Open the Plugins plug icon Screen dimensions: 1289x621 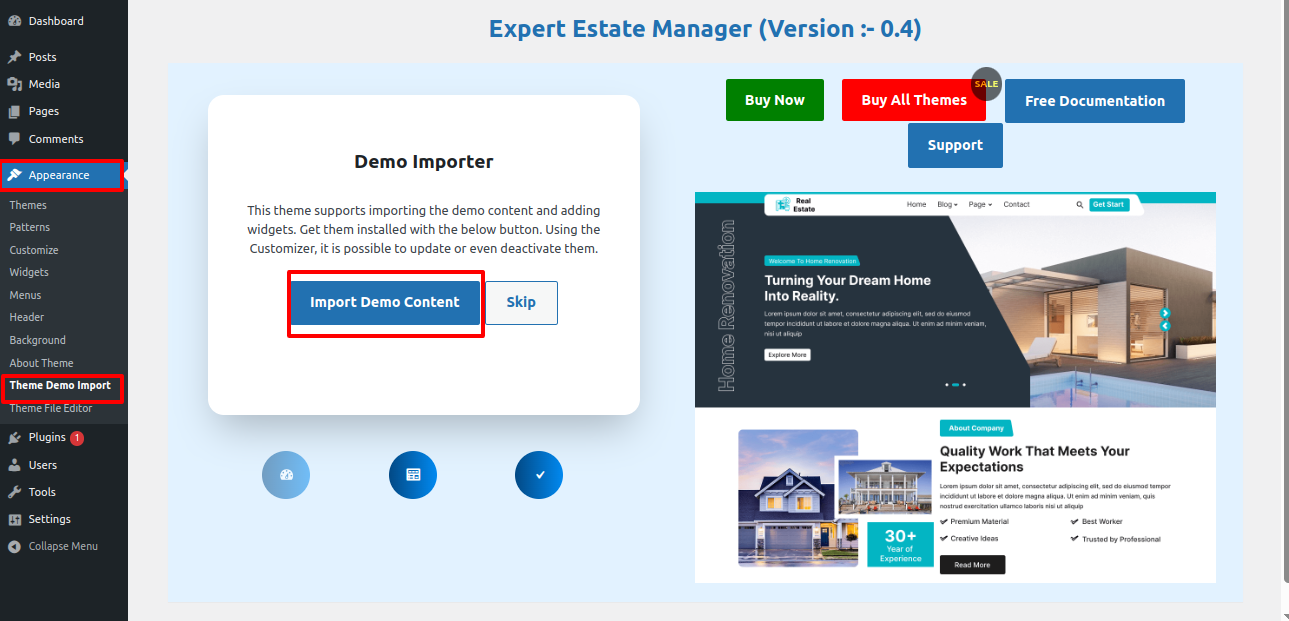pos(14,438)
